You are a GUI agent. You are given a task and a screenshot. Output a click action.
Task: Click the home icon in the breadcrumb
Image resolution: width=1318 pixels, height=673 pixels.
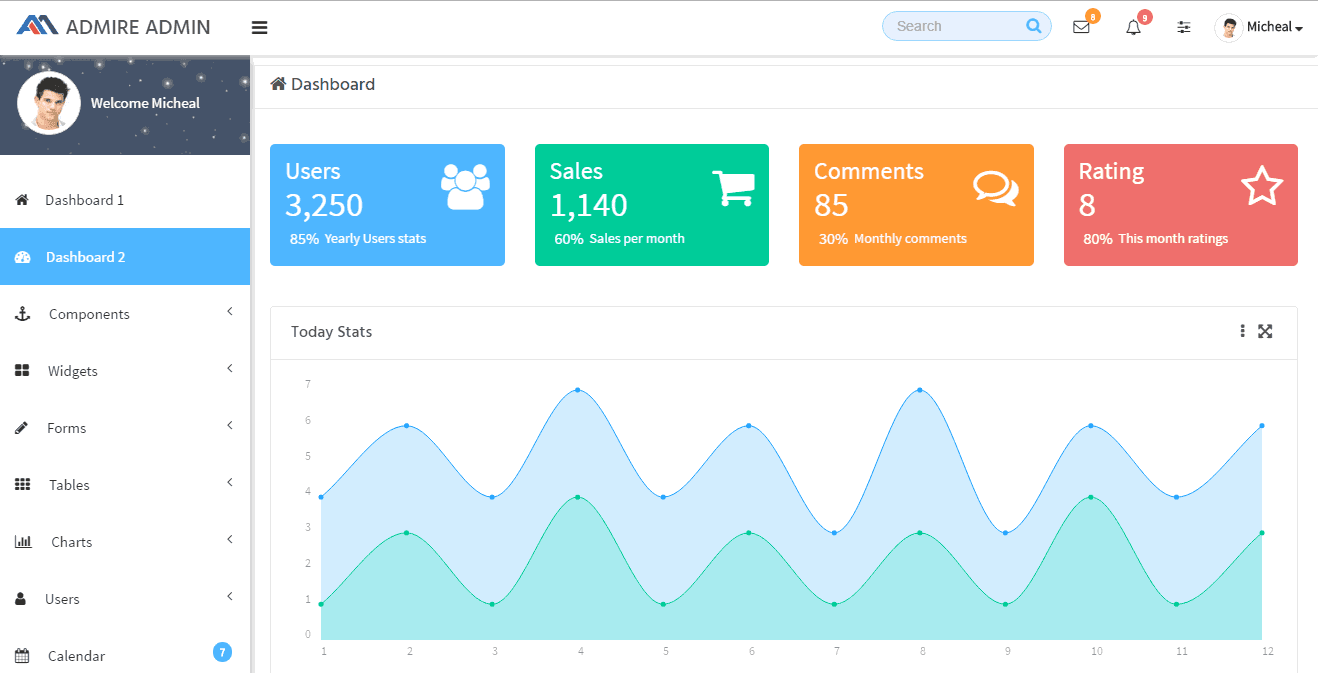click(278, 83)
